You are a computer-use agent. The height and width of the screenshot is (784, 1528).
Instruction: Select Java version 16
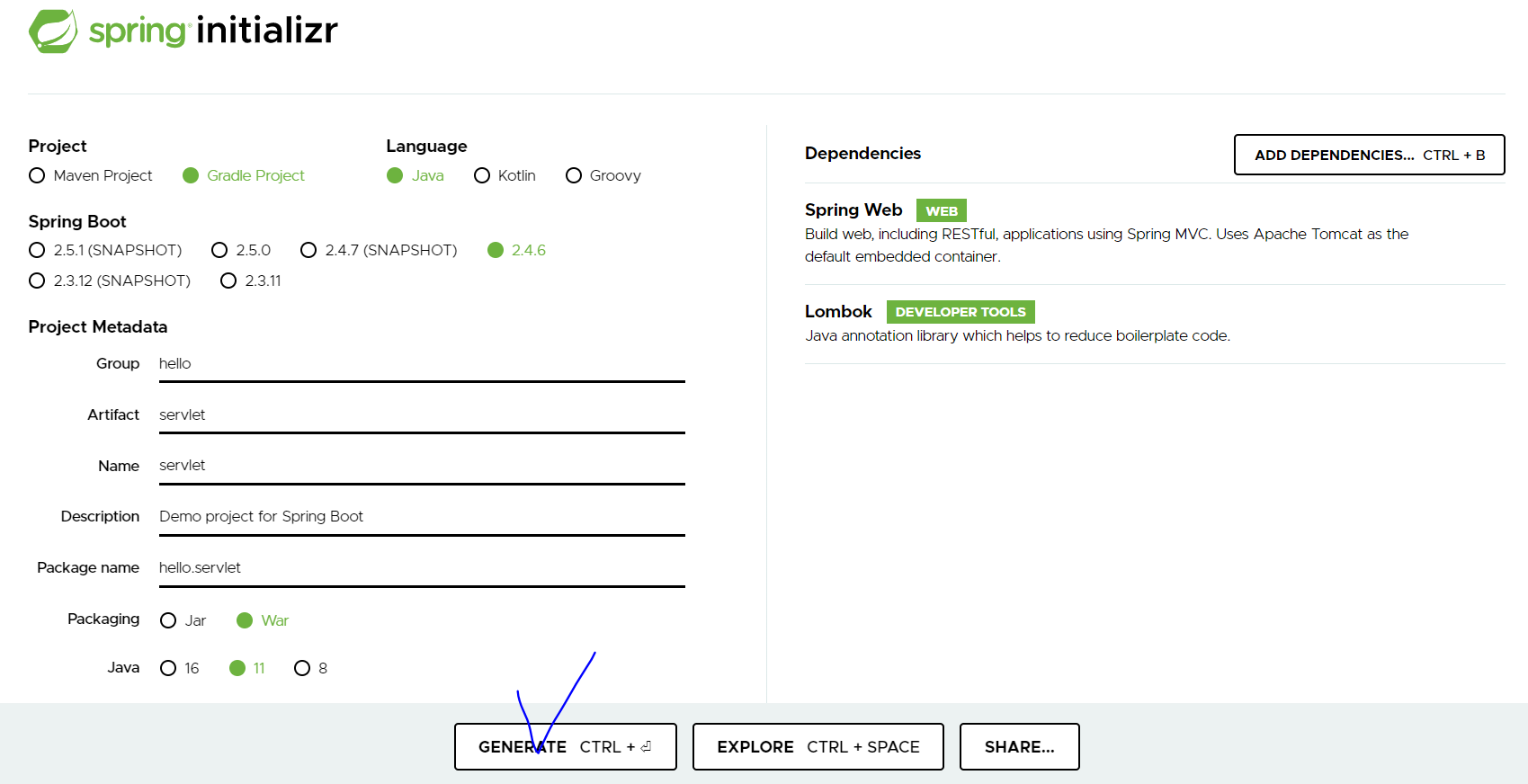pyautogui.click(x=168, y=668)
